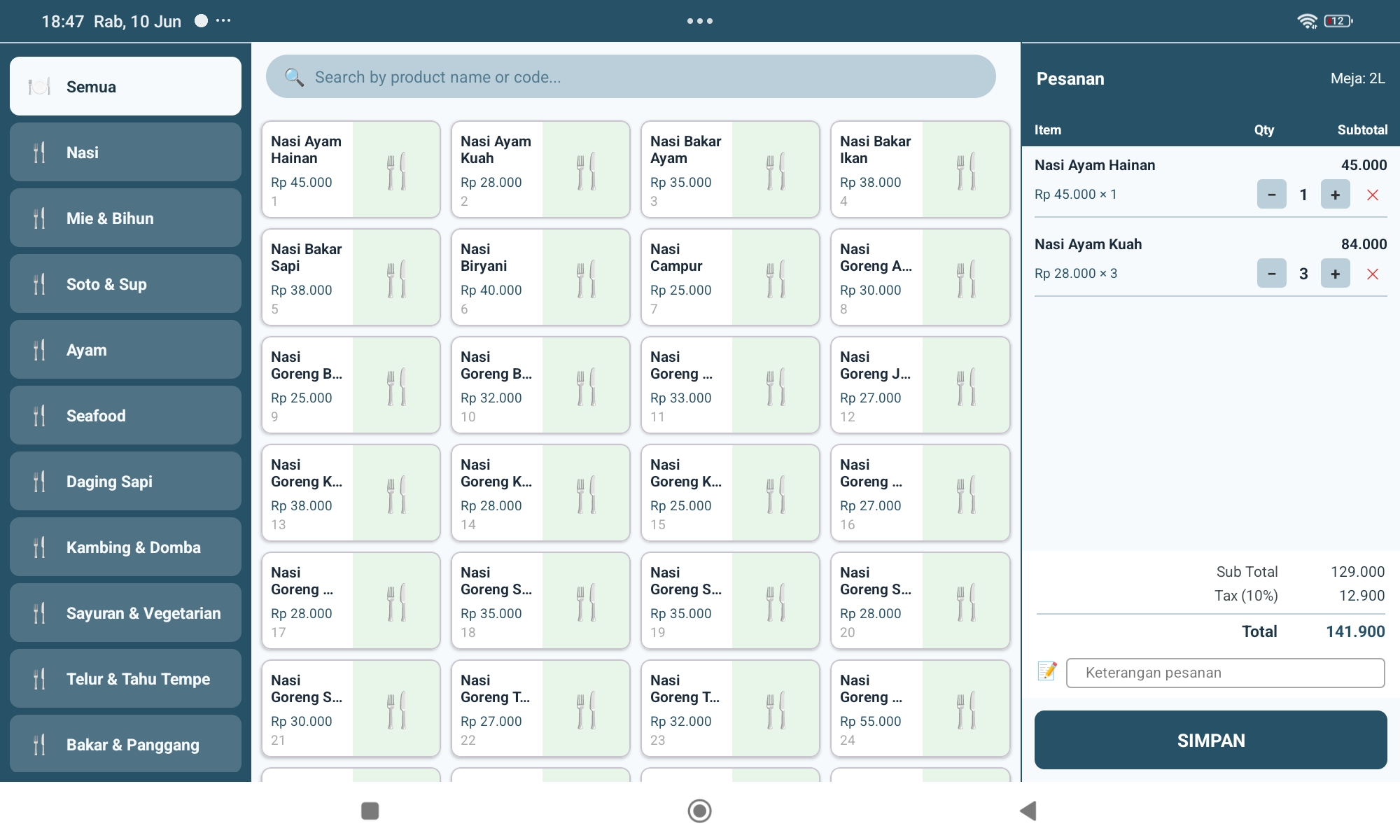Click the Total amount 141.900
Screen dimensions: 1400x840
[x=1355, y=631]
